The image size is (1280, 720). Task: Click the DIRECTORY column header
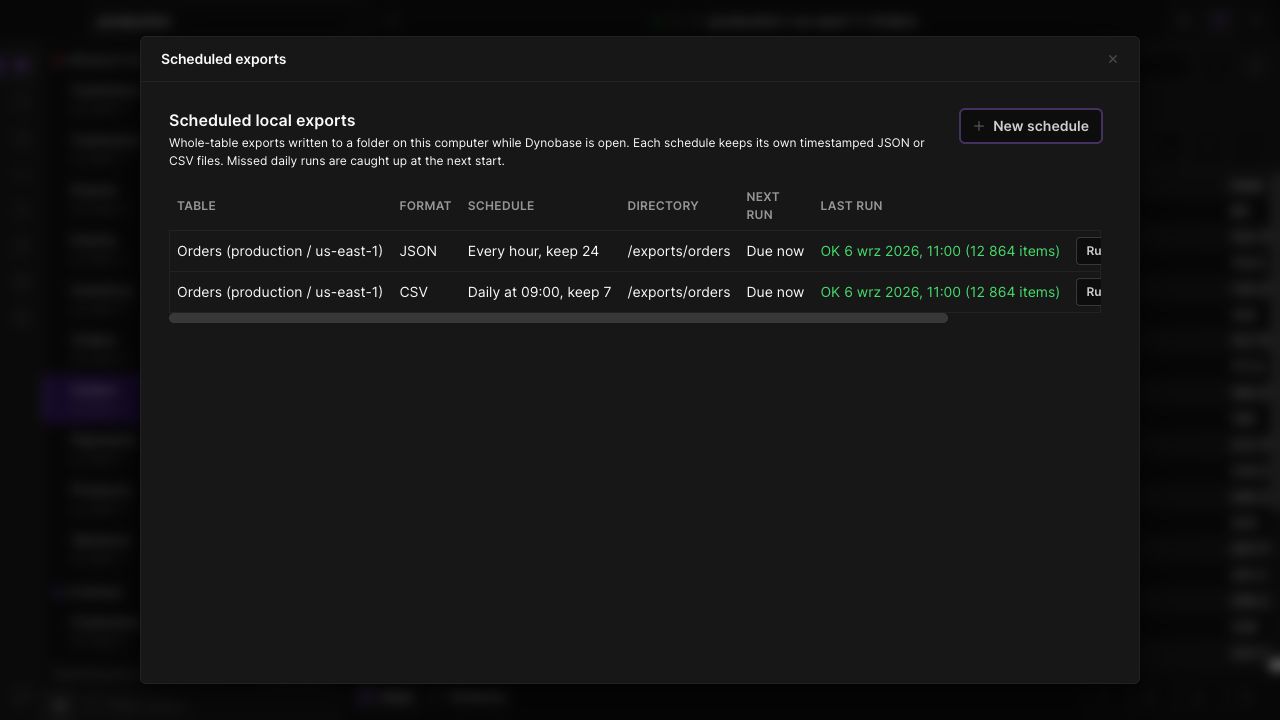click(663, 206)
